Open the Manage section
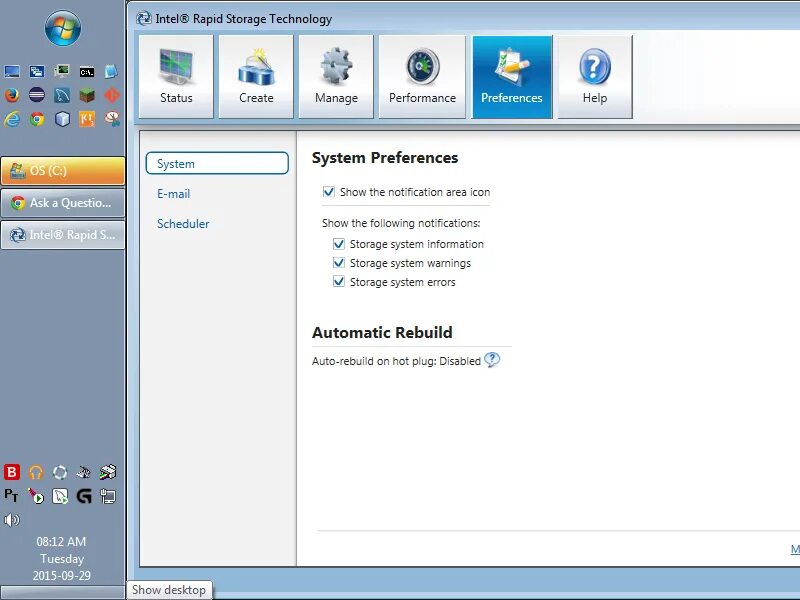 coord(336,77)
